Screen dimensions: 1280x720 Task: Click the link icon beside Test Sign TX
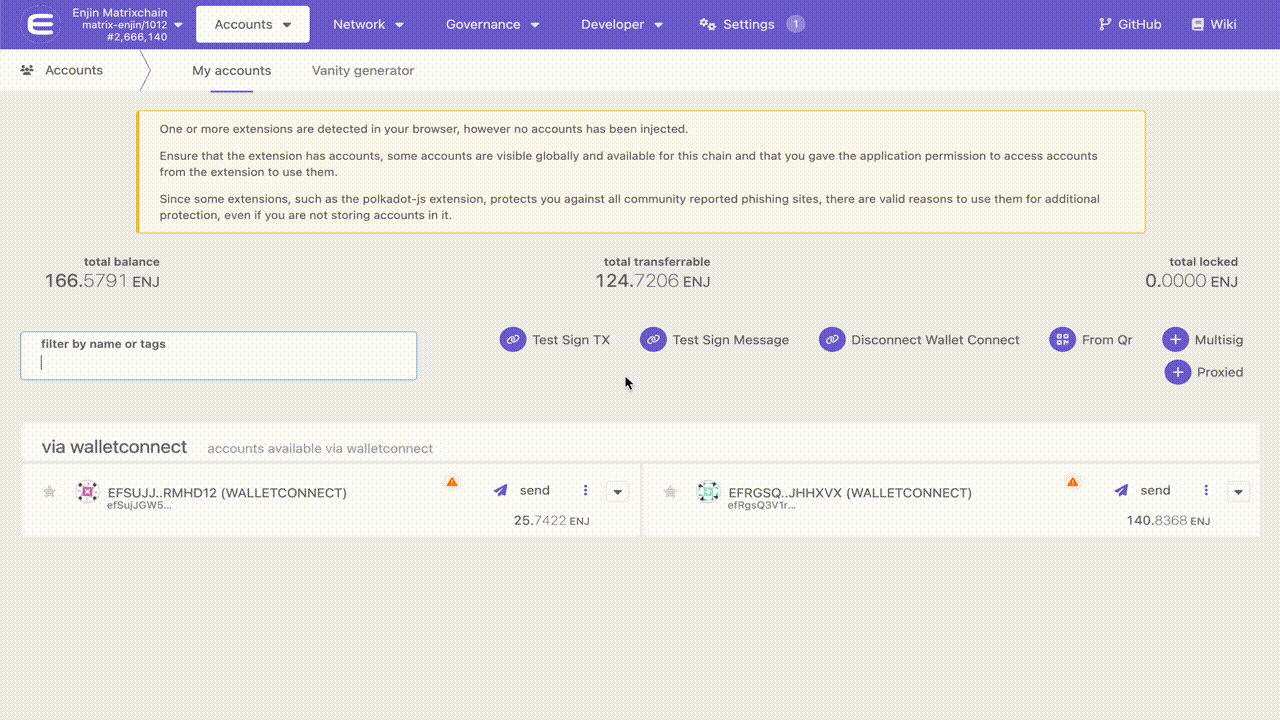pyautogui.click(x=513, y=340)
